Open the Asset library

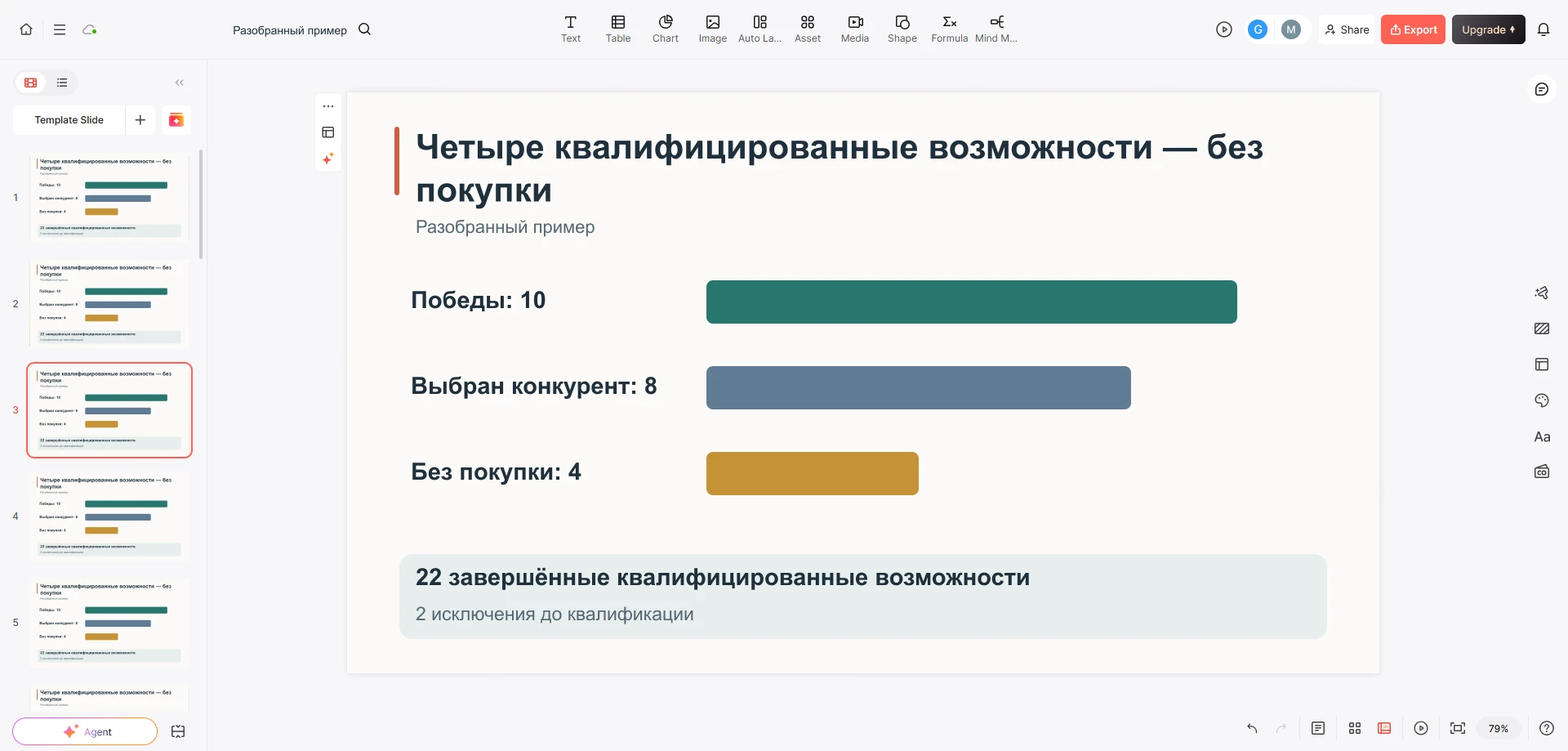(808, 29)
